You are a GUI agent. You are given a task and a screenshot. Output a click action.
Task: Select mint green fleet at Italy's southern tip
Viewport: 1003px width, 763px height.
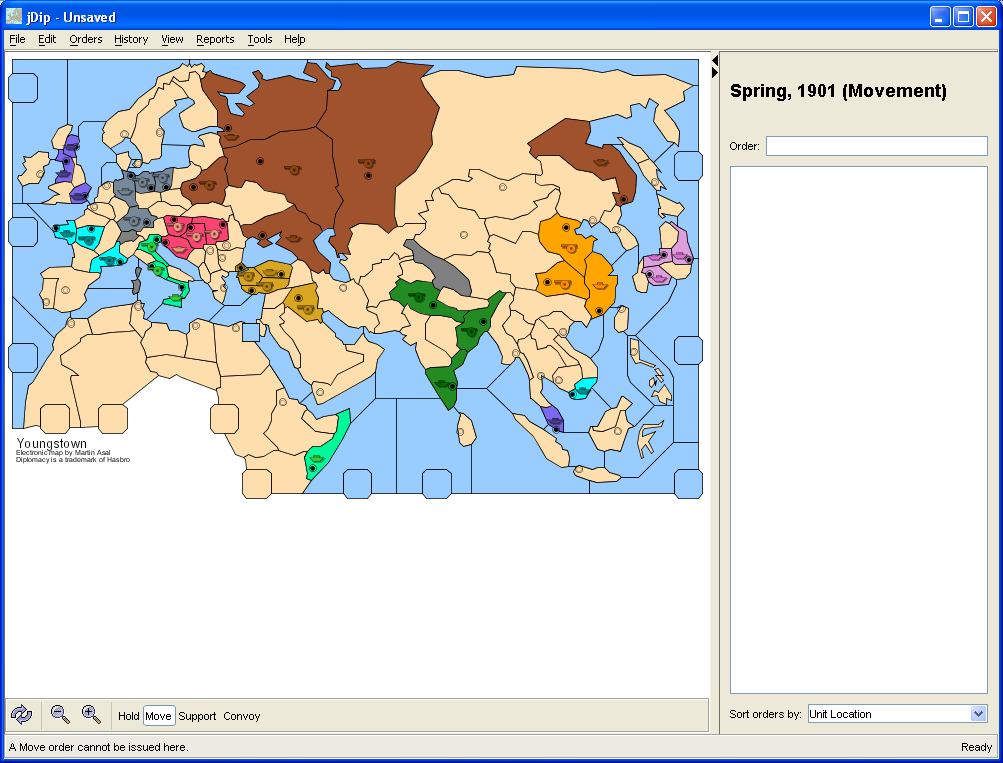(x=175, y=297)
